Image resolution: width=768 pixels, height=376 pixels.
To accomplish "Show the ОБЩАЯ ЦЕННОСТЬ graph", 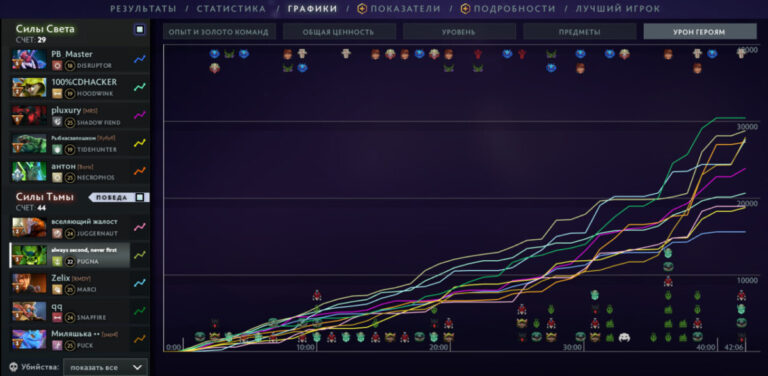I will point(339,32).
